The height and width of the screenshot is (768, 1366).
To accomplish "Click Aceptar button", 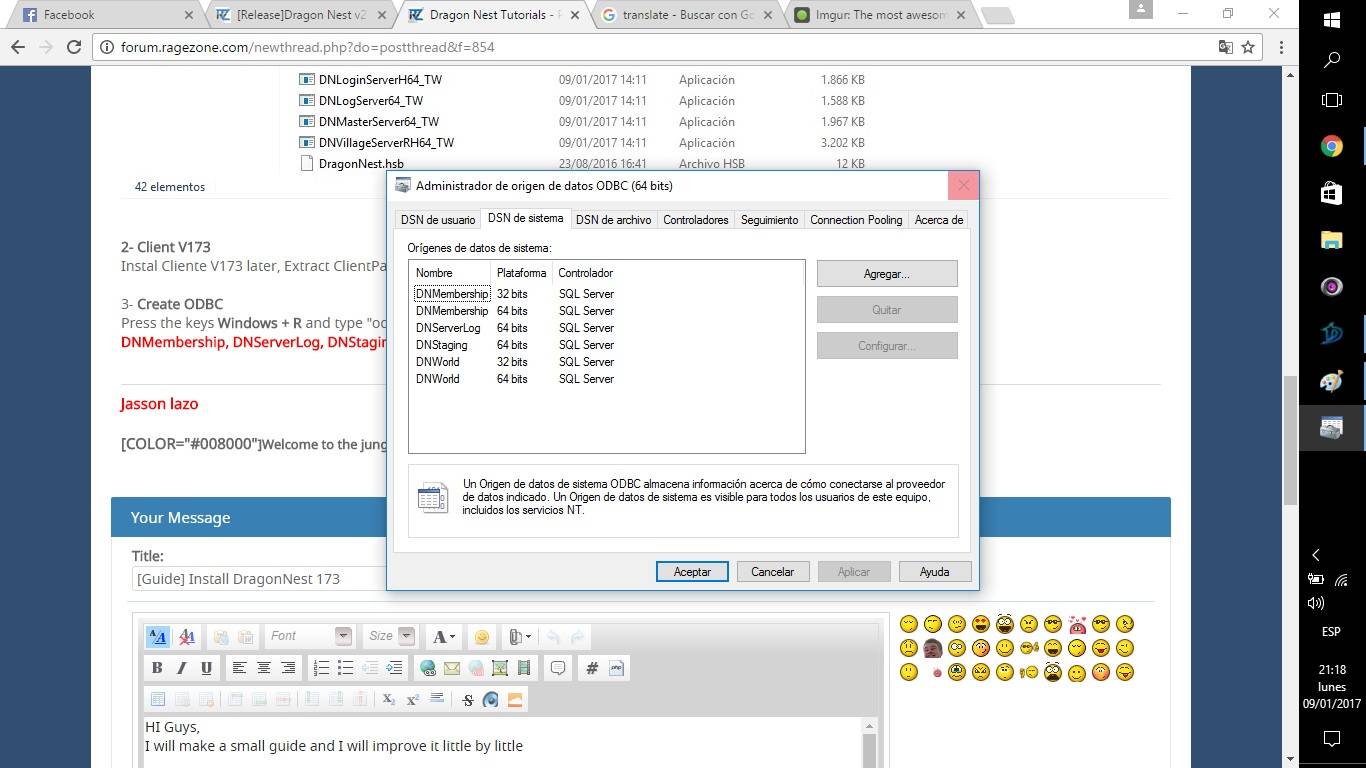I will (x=692, y=572).
